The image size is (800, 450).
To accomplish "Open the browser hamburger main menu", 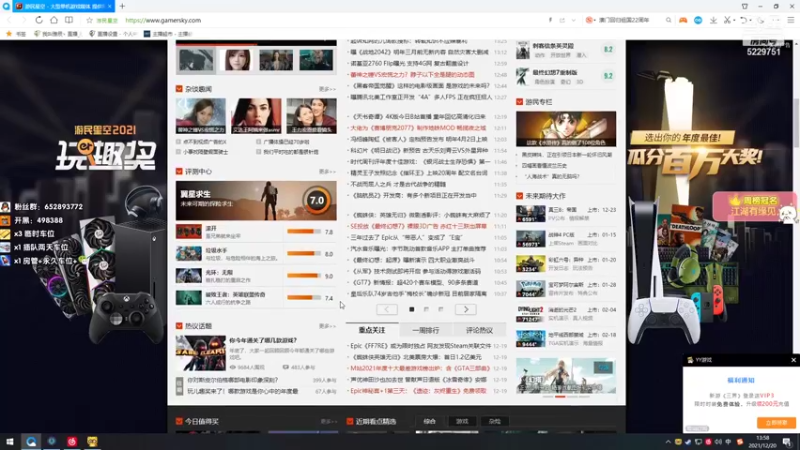I will pyautogui.click(x=791, y=20).
